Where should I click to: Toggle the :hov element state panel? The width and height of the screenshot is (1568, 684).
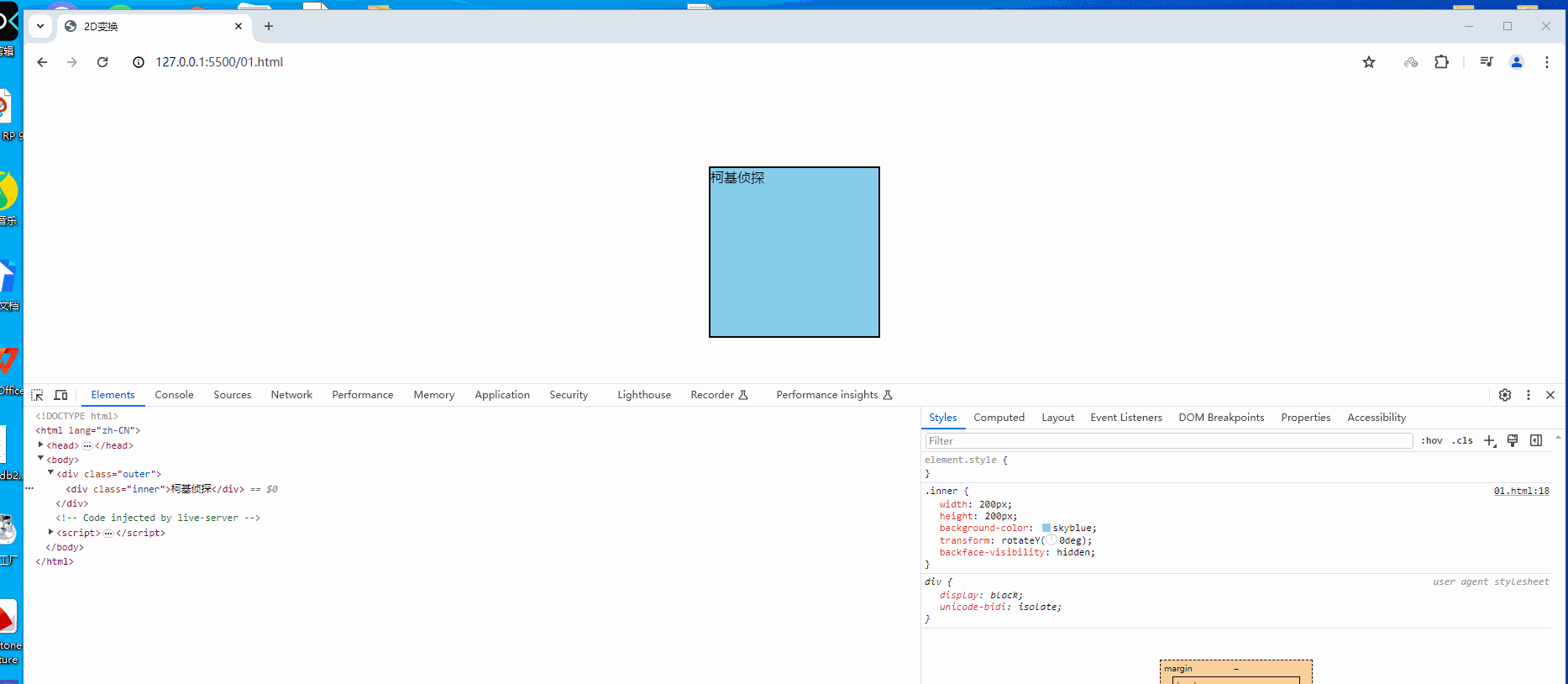(1432, 441)
